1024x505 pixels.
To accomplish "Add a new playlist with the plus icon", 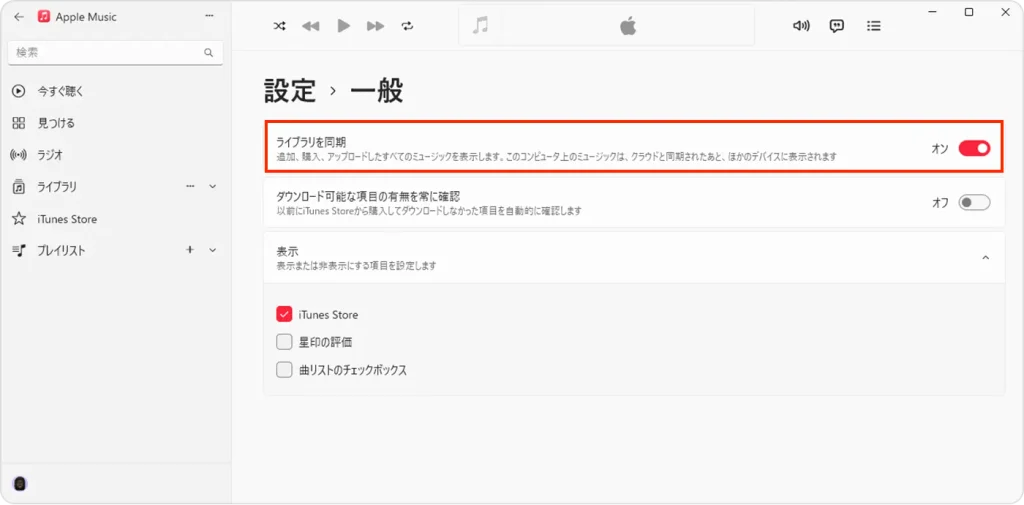I will click(190, 250).
